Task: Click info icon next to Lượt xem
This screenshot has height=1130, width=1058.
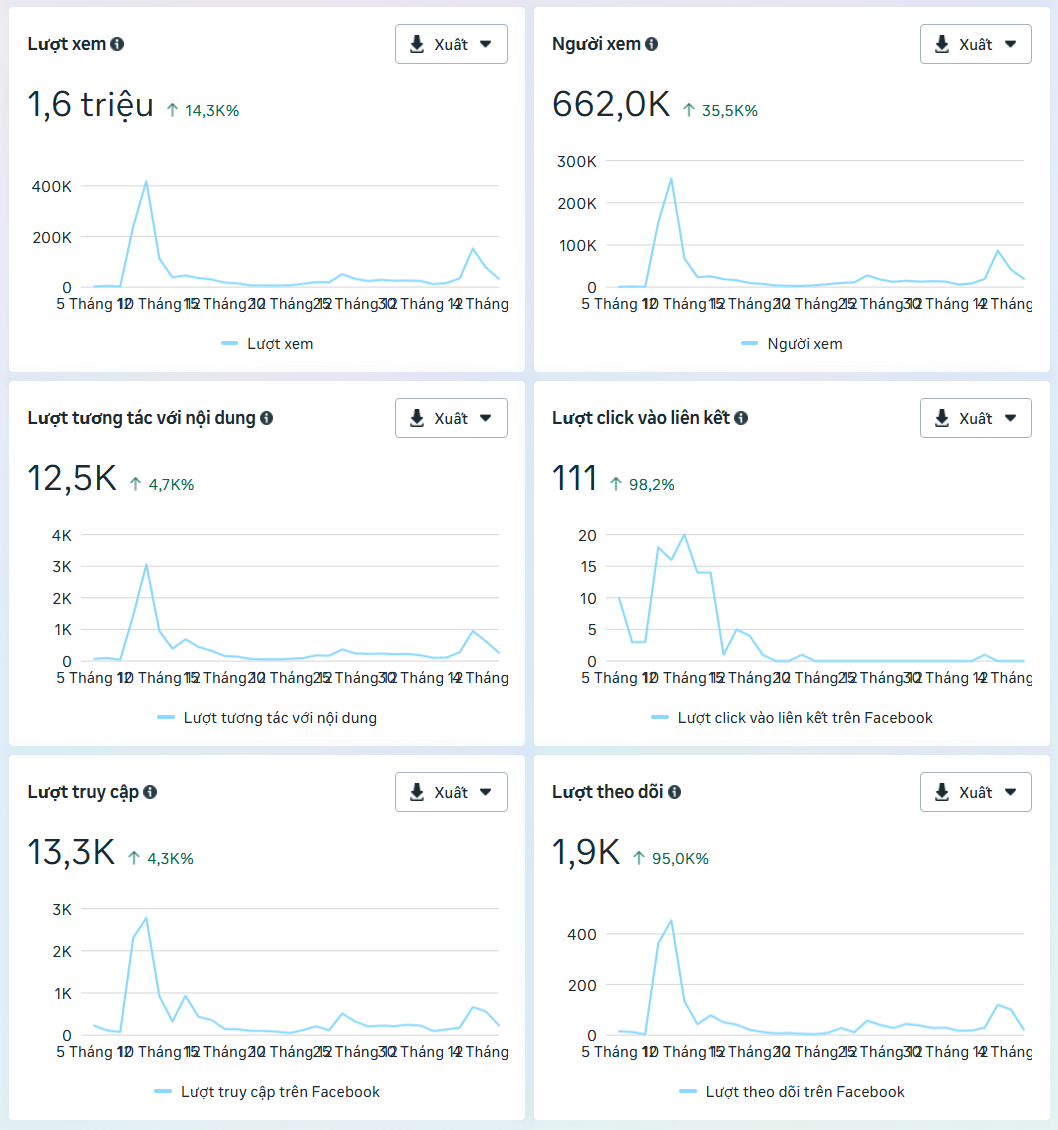Action: (x=117, y=44)
